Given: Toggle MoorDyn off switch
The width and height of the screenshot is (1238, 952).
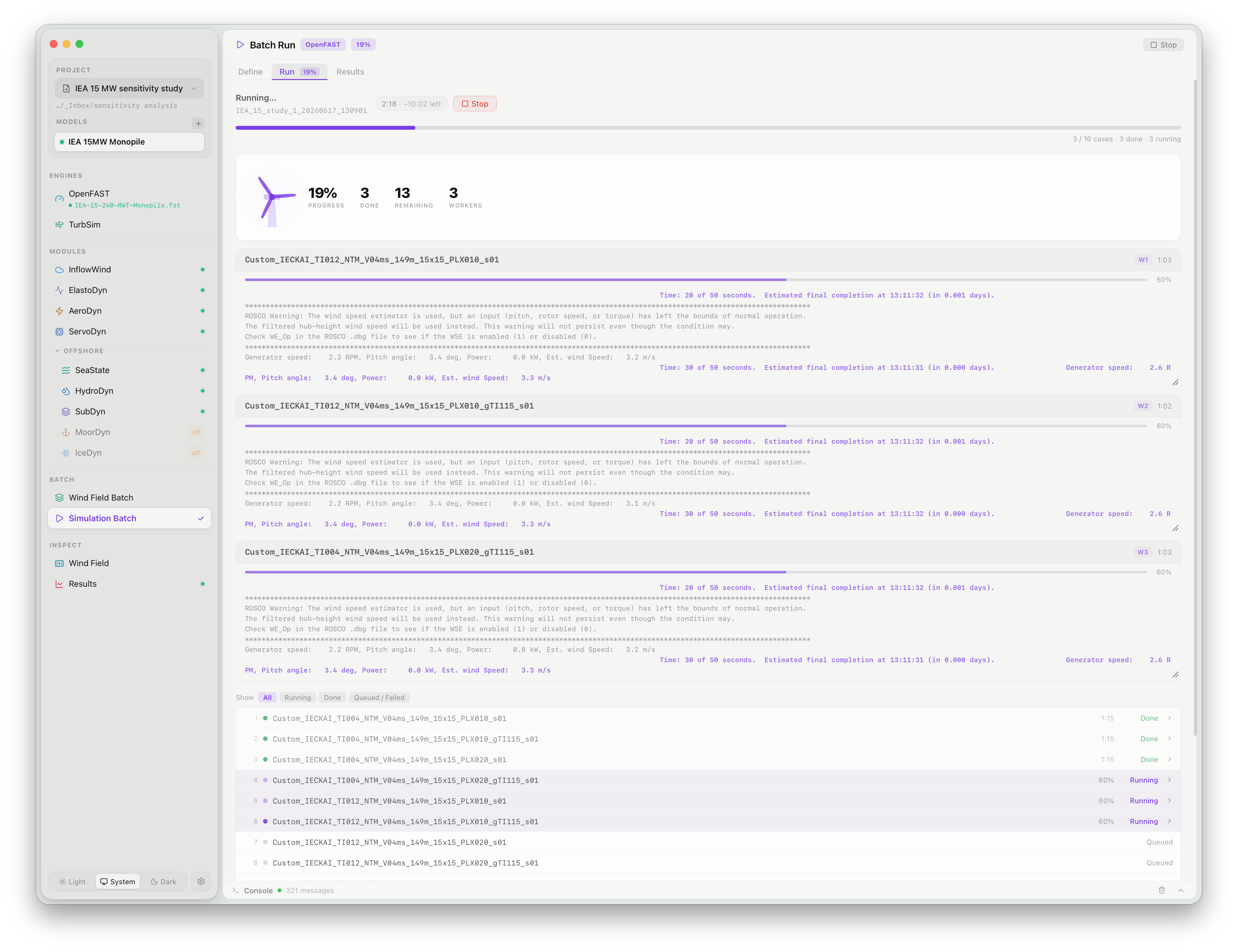Looking at the screenshot, I should point(196,432).
